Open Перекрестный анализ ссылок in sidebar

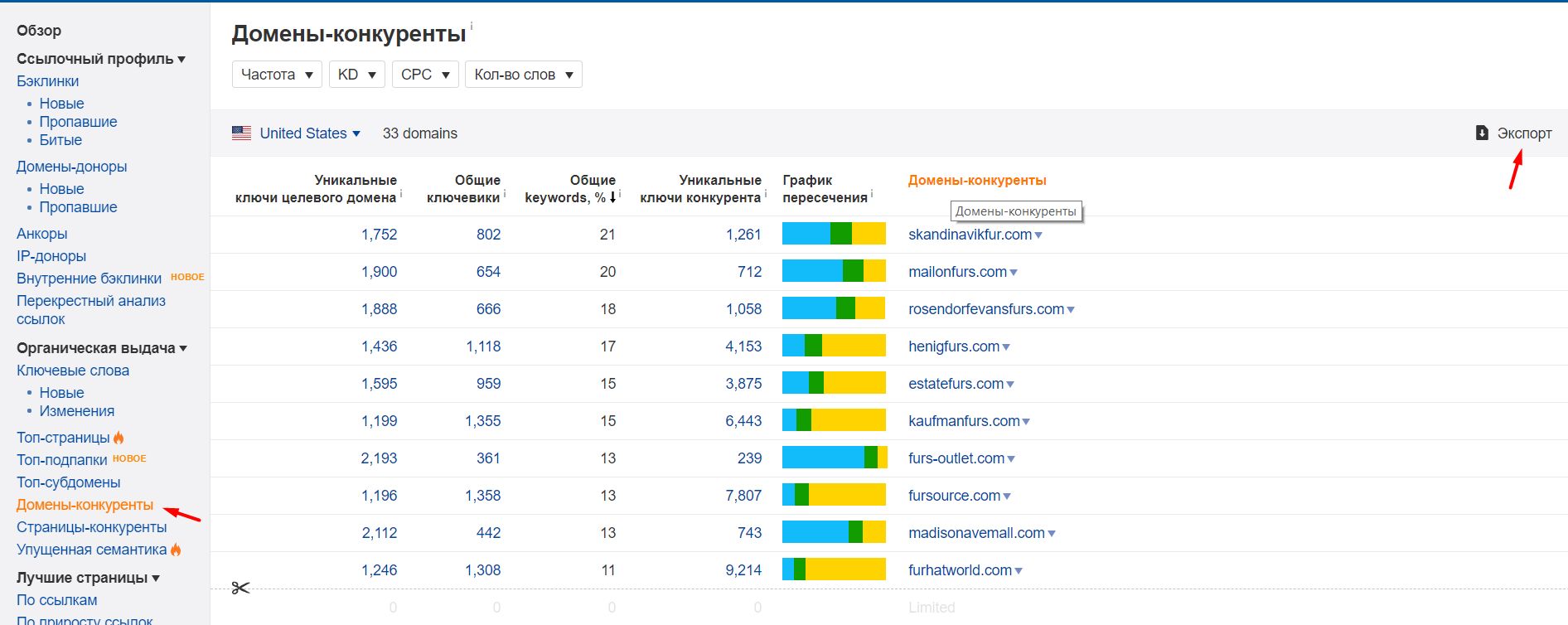point(91,310)
